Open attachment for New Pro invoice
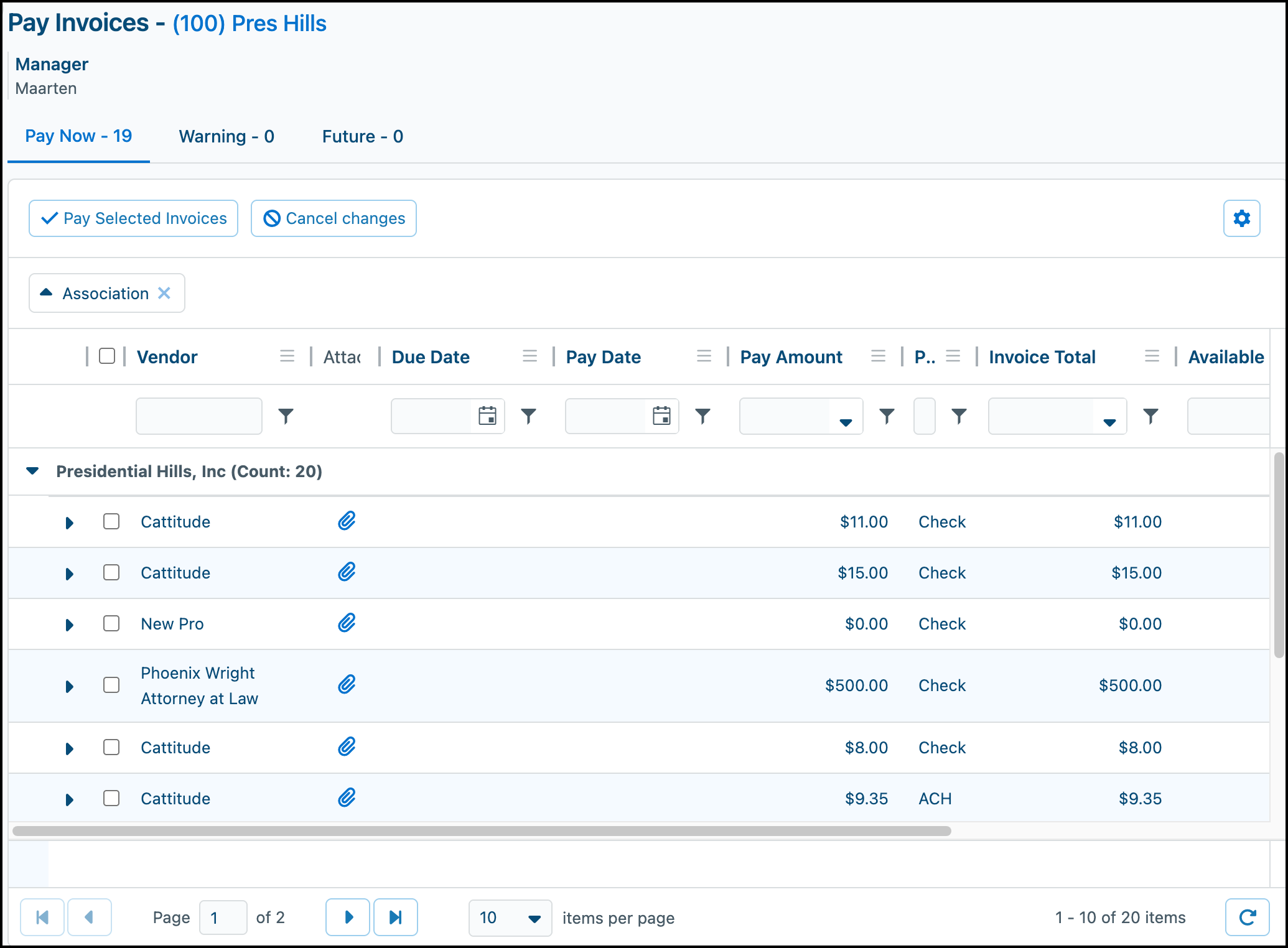Viewport: 1288px width, 948px height. (x=347, y=623)
